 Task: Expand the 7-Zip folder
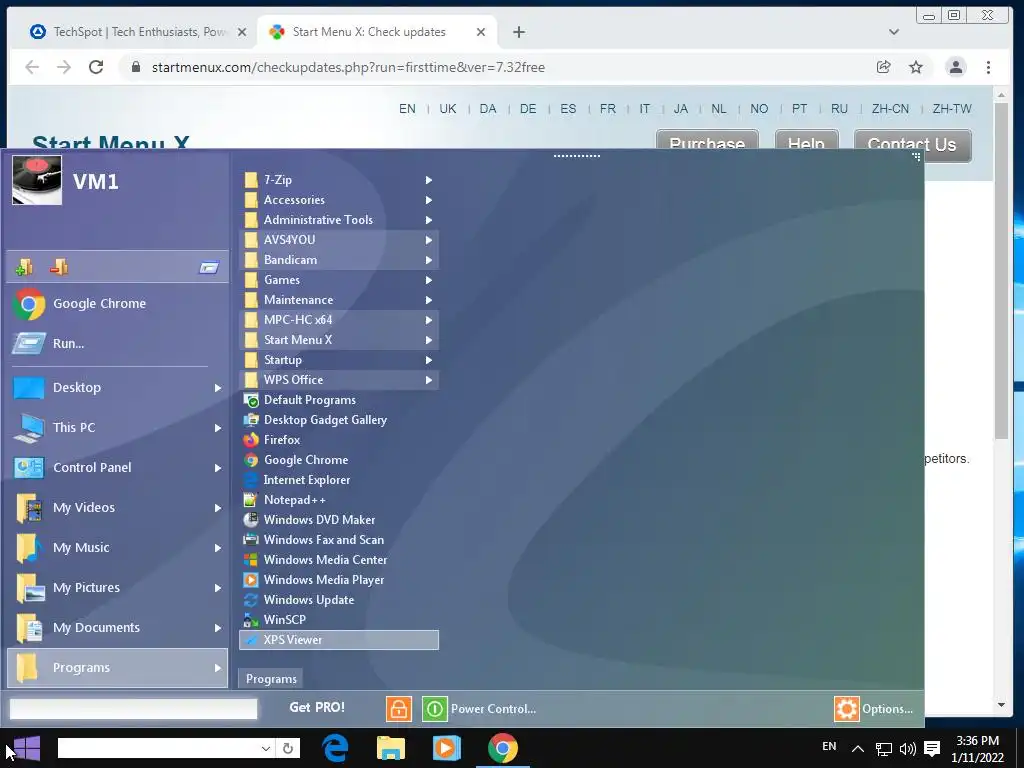339,180
